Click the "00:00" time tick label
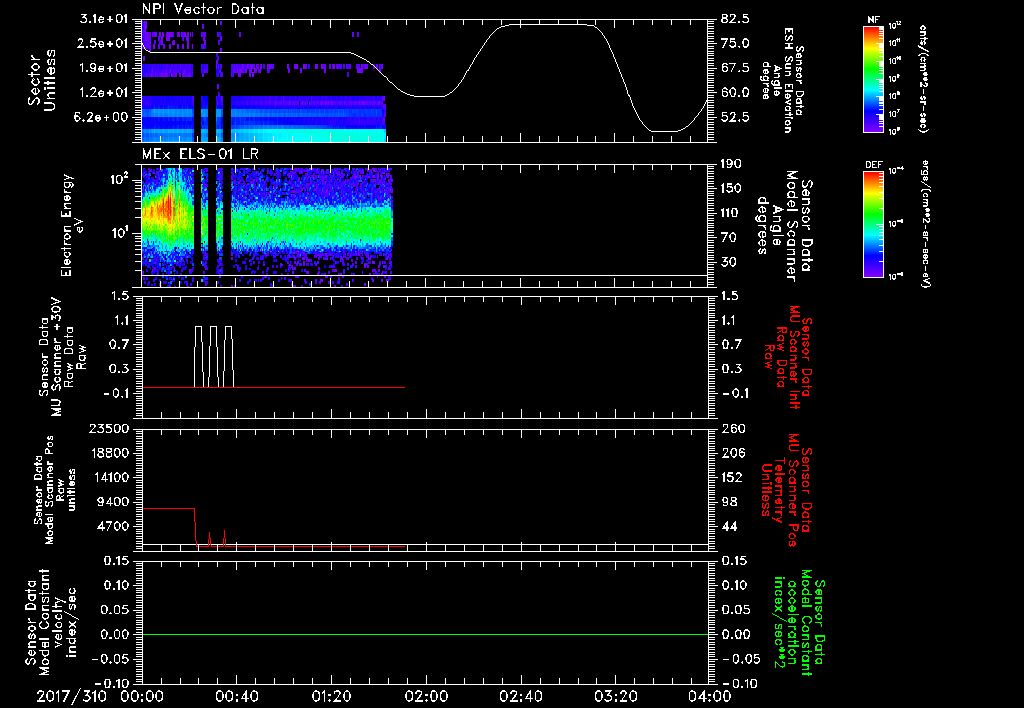This screenshot has width=1024, height=708. [142, 696]
